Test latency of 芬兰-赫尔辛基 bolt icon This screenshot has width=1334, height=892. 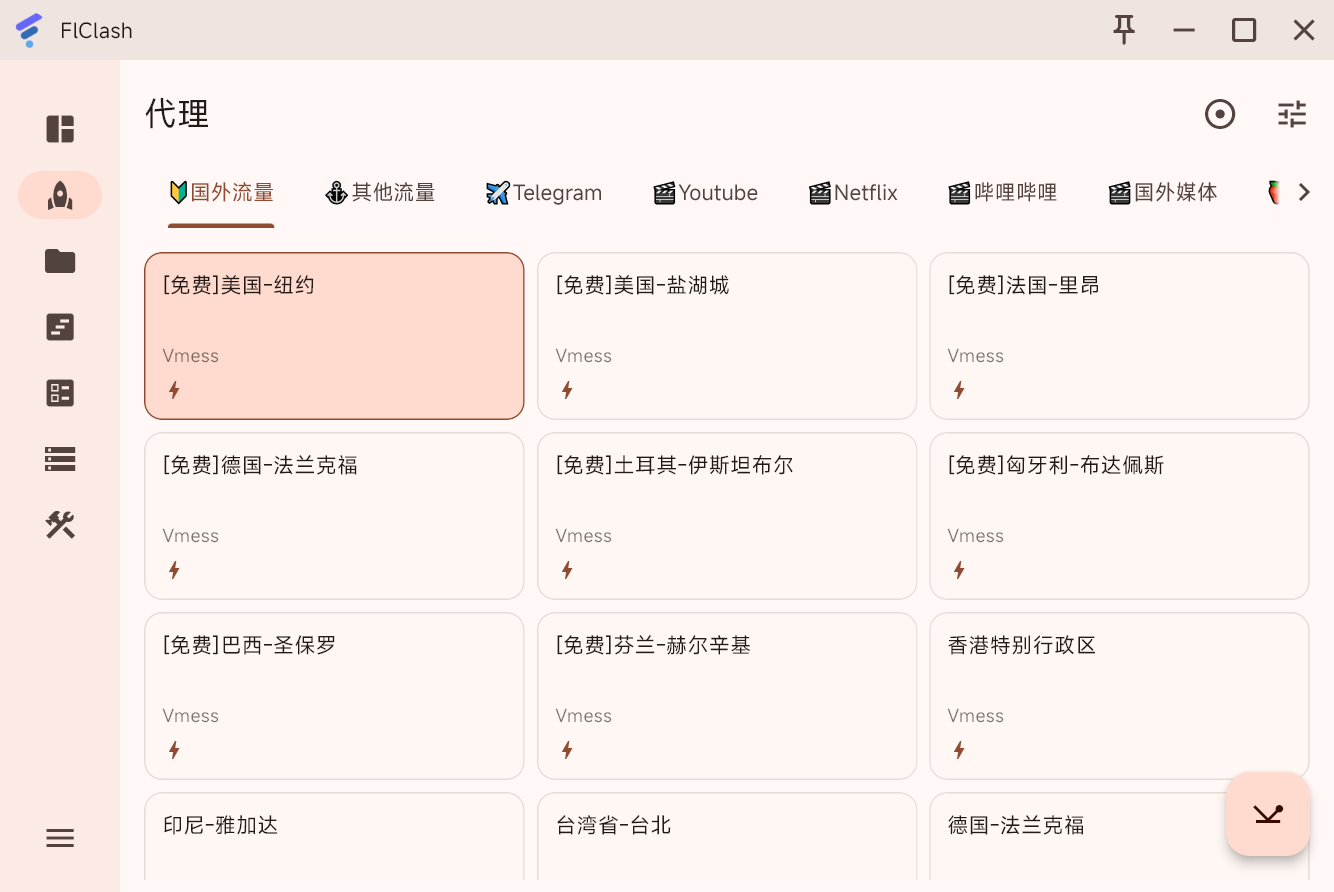click(567, 750)
